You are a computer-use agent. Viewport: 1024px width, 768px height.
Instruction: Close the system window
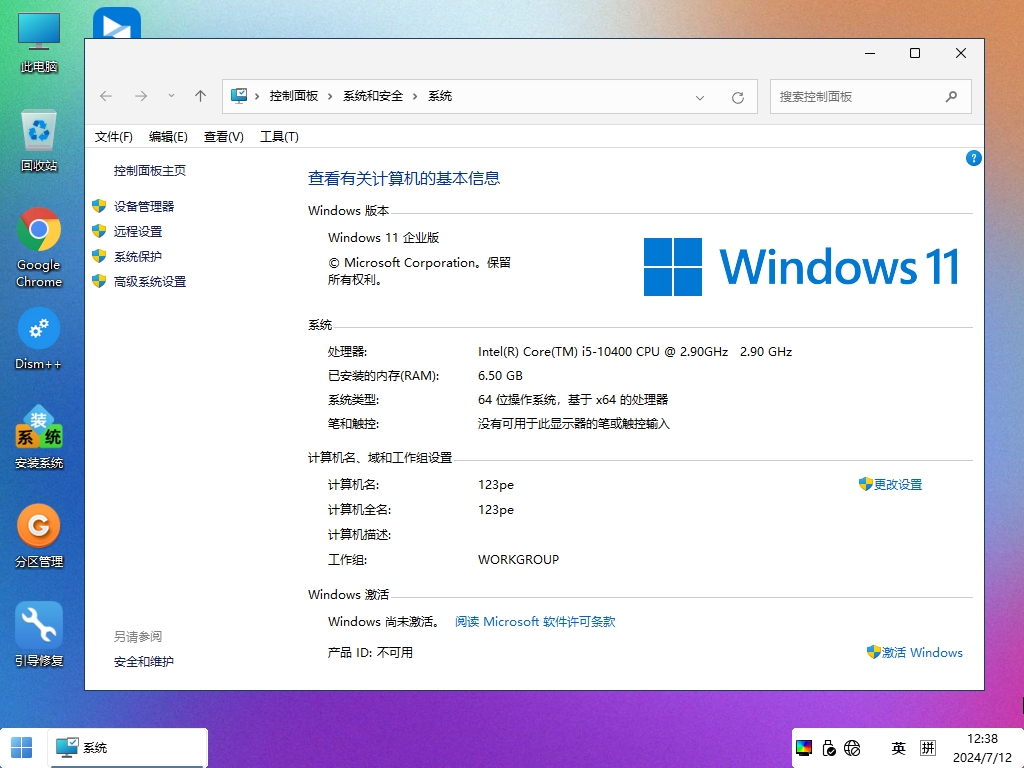click(x=961, y=54)
